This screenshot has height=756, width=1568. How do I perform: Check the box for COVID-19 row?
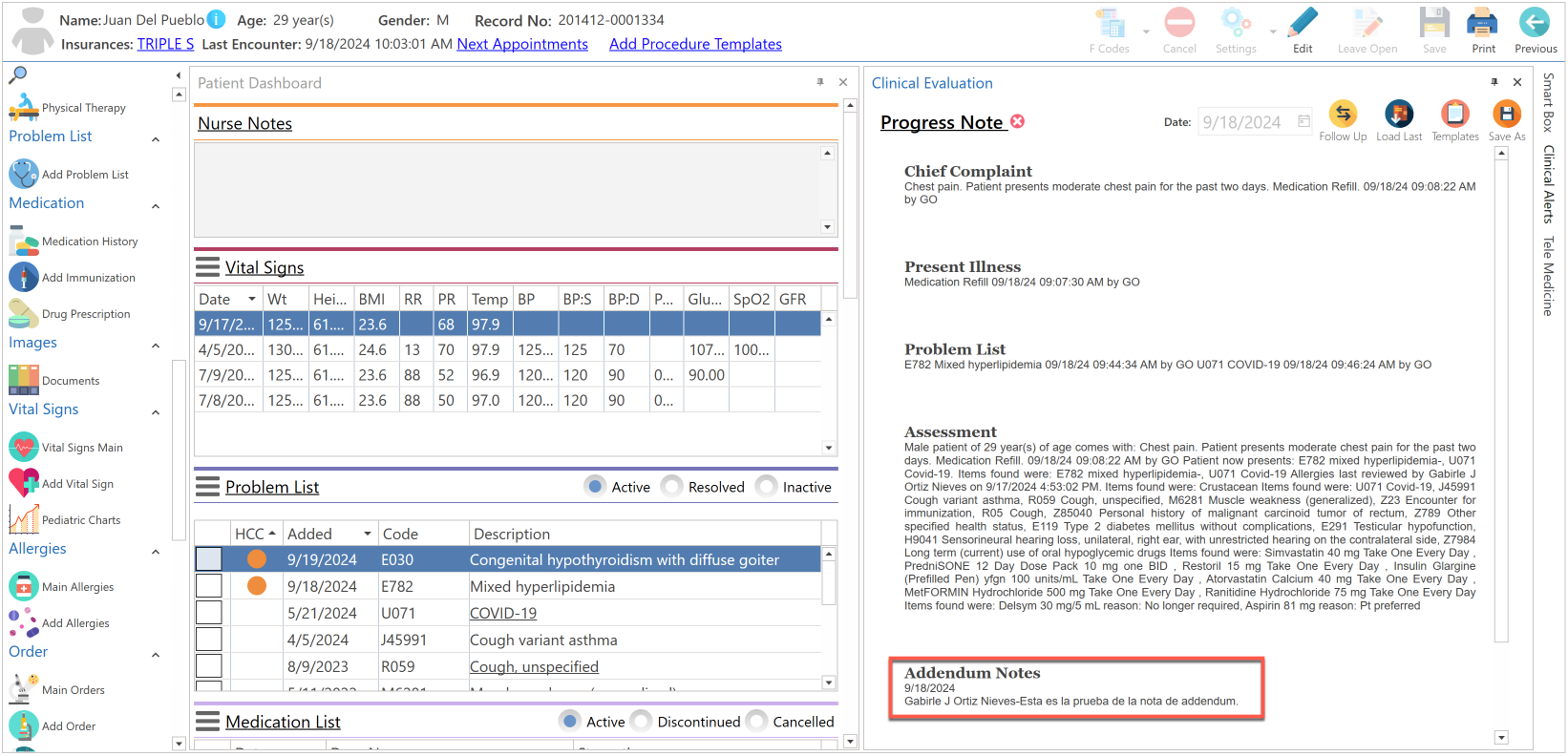tap(208, 613)
